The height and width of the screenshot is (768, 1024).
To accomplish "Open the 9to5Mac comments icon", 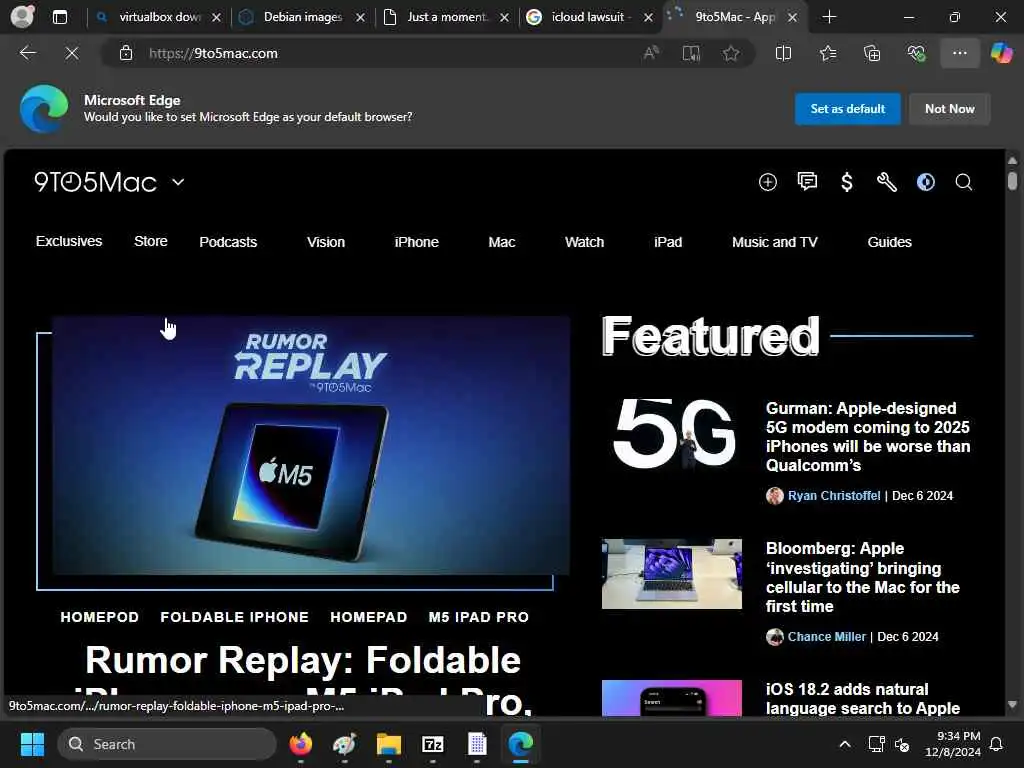I will pyautogui.click(x=807, y=182).
